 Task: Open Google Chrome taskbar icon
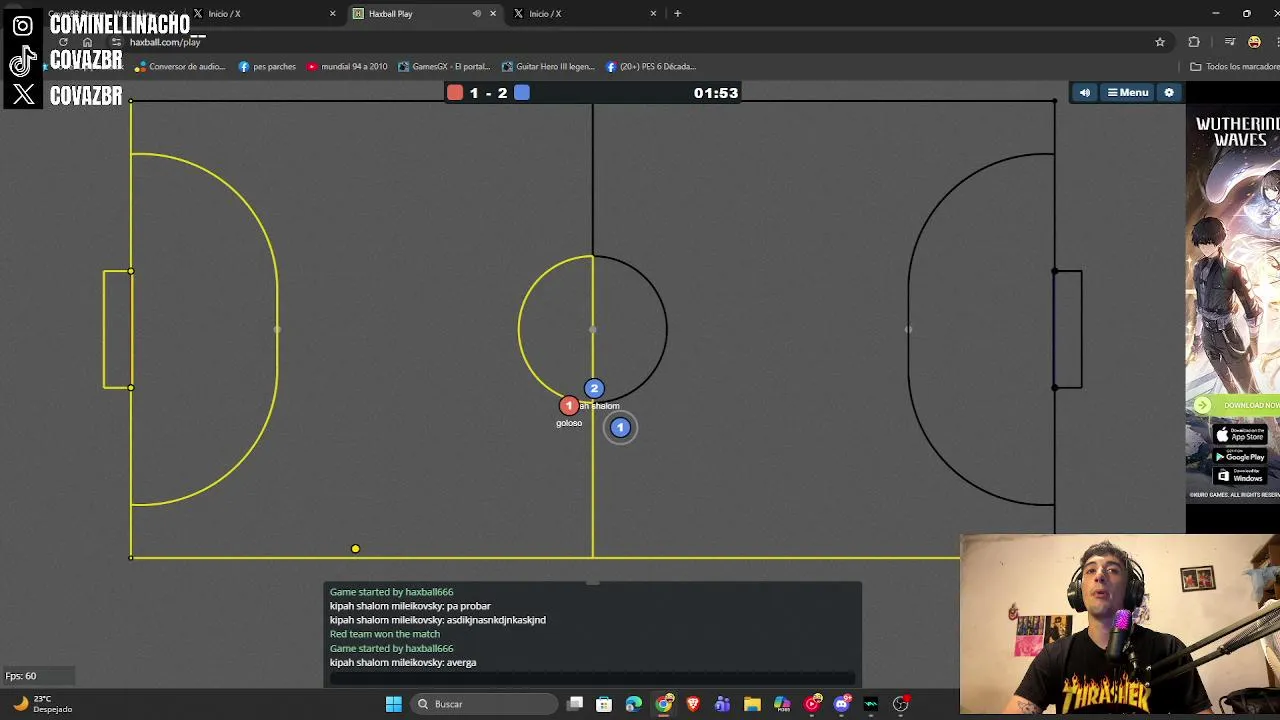pyautogui.click(x=664, y=704)
